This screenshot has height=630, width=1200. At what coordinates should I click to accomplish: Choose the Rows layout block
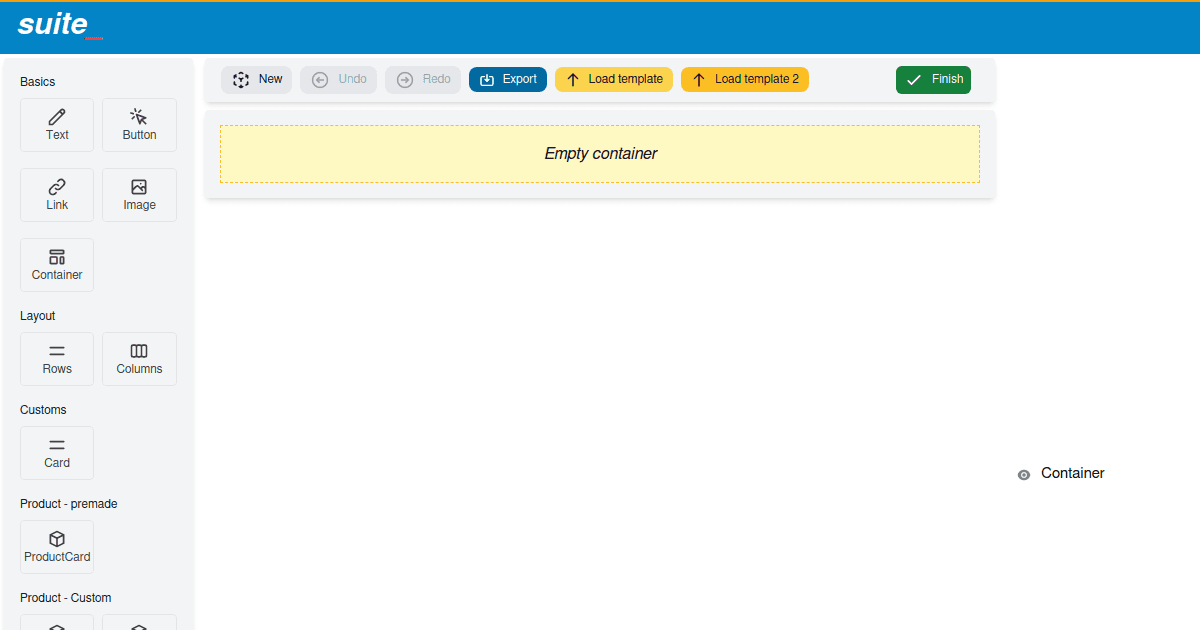point(56,358)
